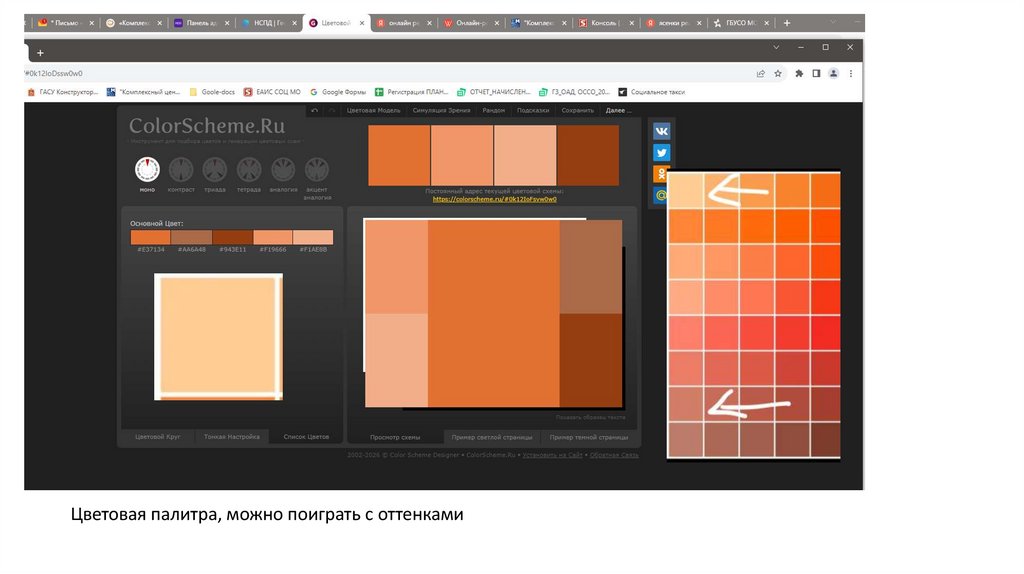Open the Регистрация ПЛАН... bookmark
1024x574 pixels.
411,92
